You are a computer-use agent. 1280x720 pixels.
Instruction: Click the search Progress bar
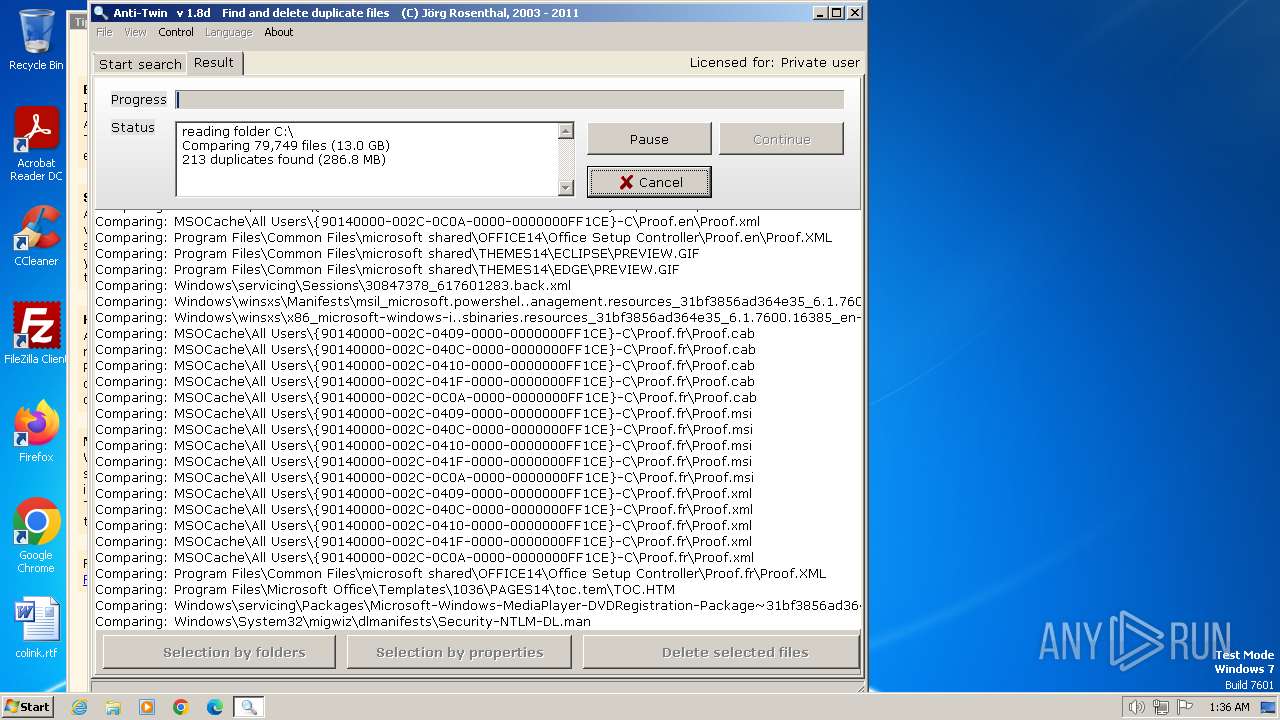(x=509, y=99)
